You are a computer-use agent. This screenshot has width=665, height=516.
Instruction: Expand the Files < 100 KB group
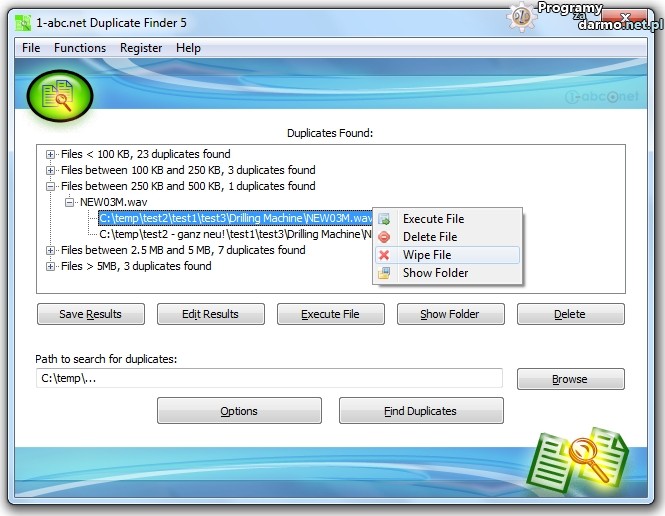pos(51,155)
